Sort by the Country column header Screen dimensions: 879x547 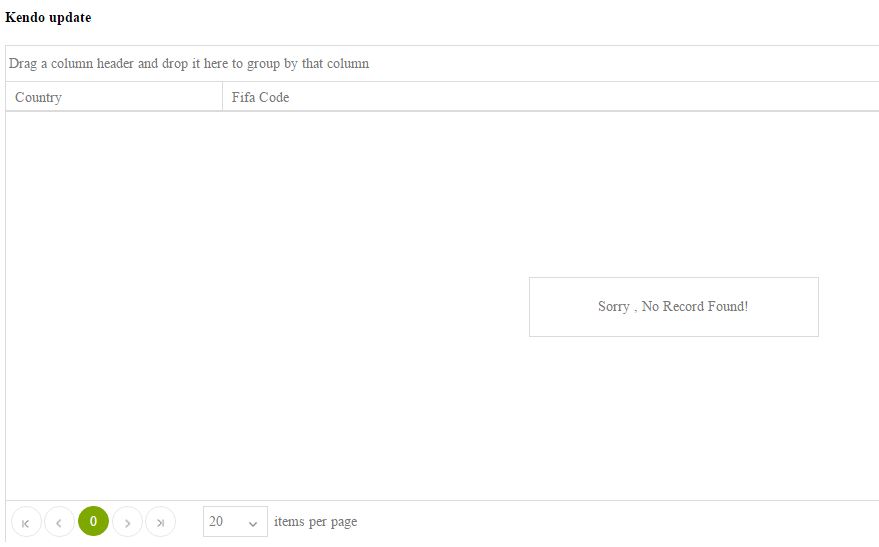point(39,97)
